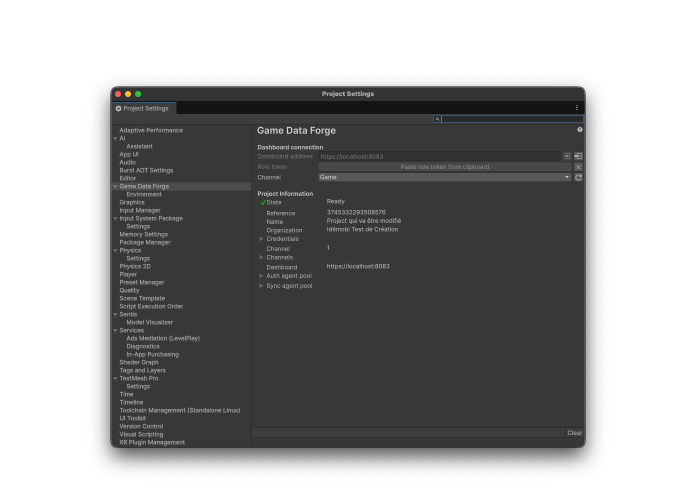Open Version Control settings
Screen dimensions: 696x493
(141, 426)
